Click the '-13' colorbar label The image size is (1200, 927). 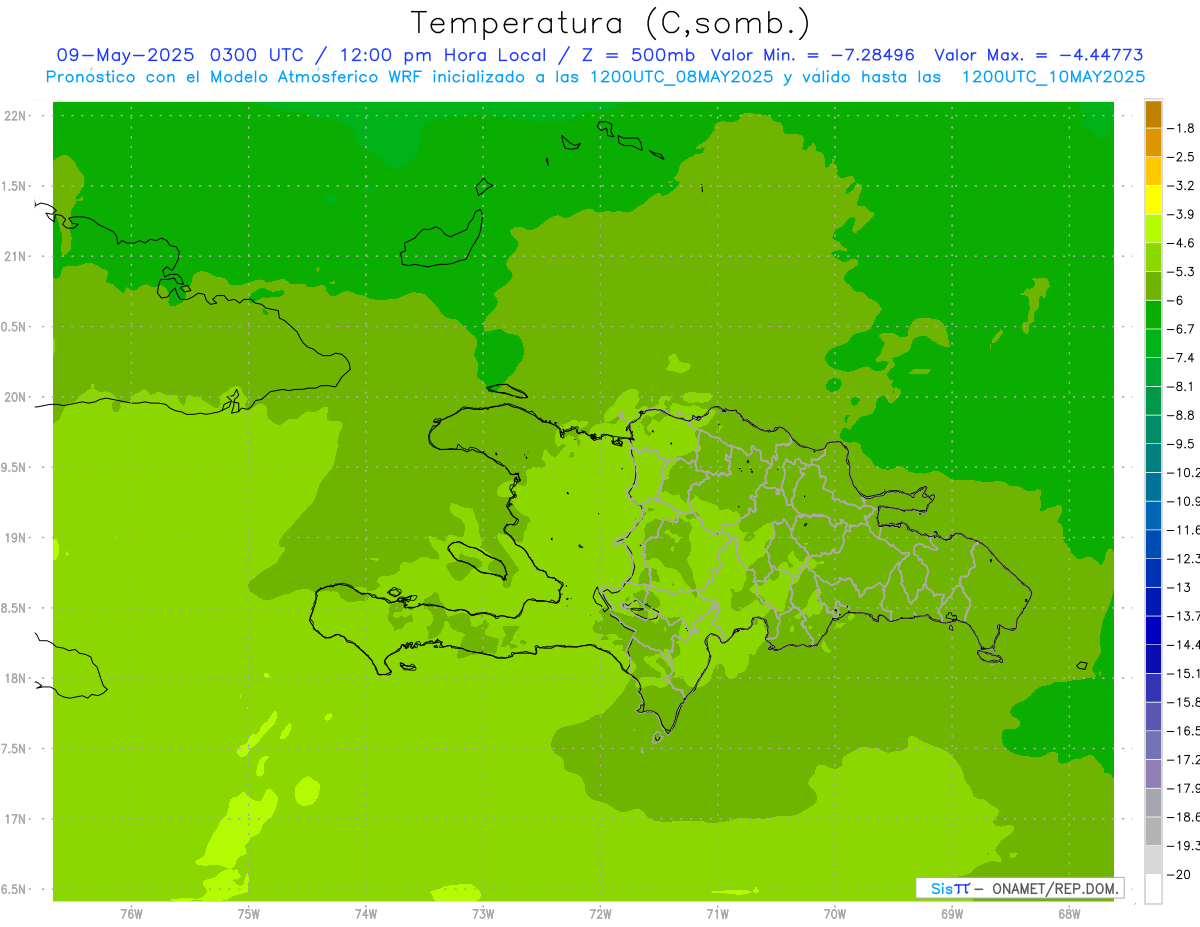(1178, 588)
